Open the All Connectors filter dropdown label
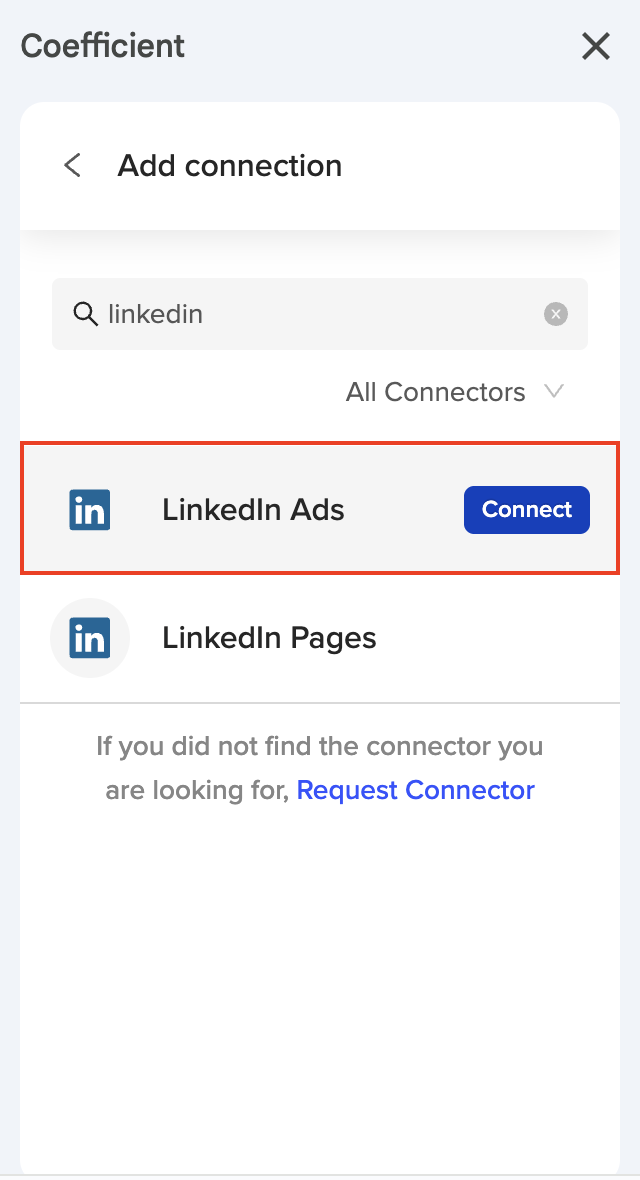Screen dimensions: 640x1180 coord(435,392)
